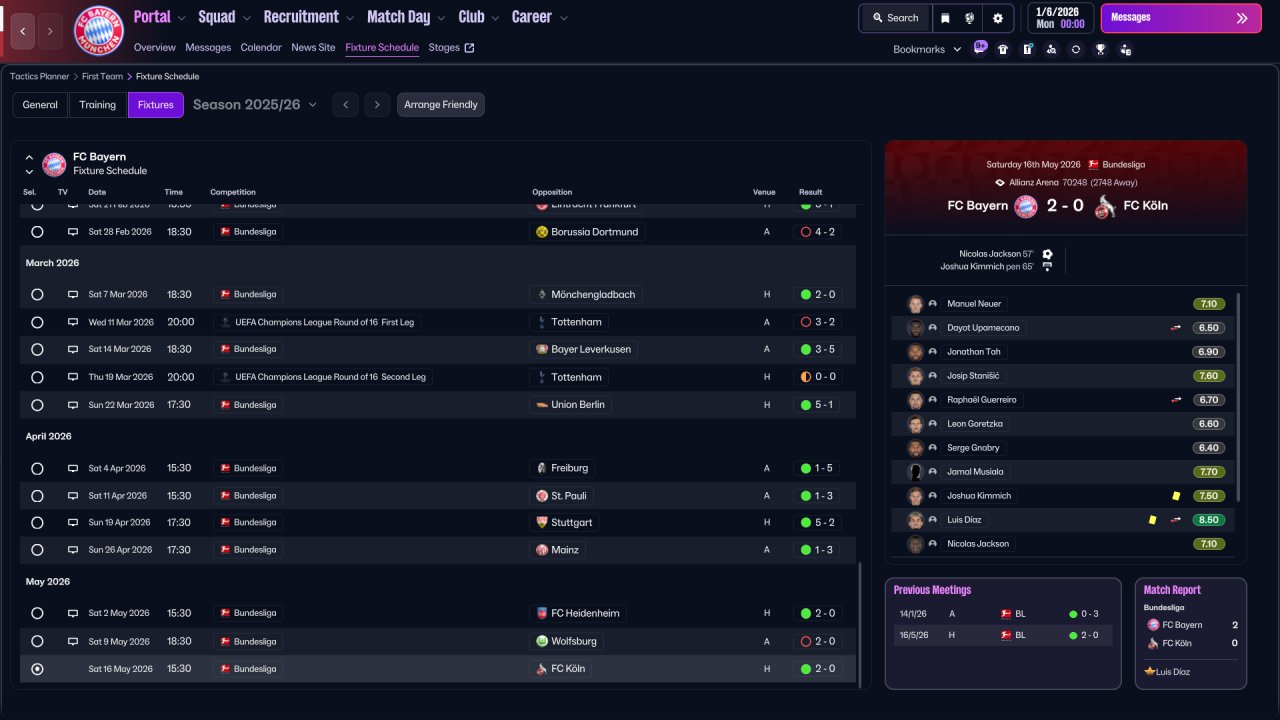
Task: Select the 11 Mar Tottenham first leg radio
Action: pos(37,323)
